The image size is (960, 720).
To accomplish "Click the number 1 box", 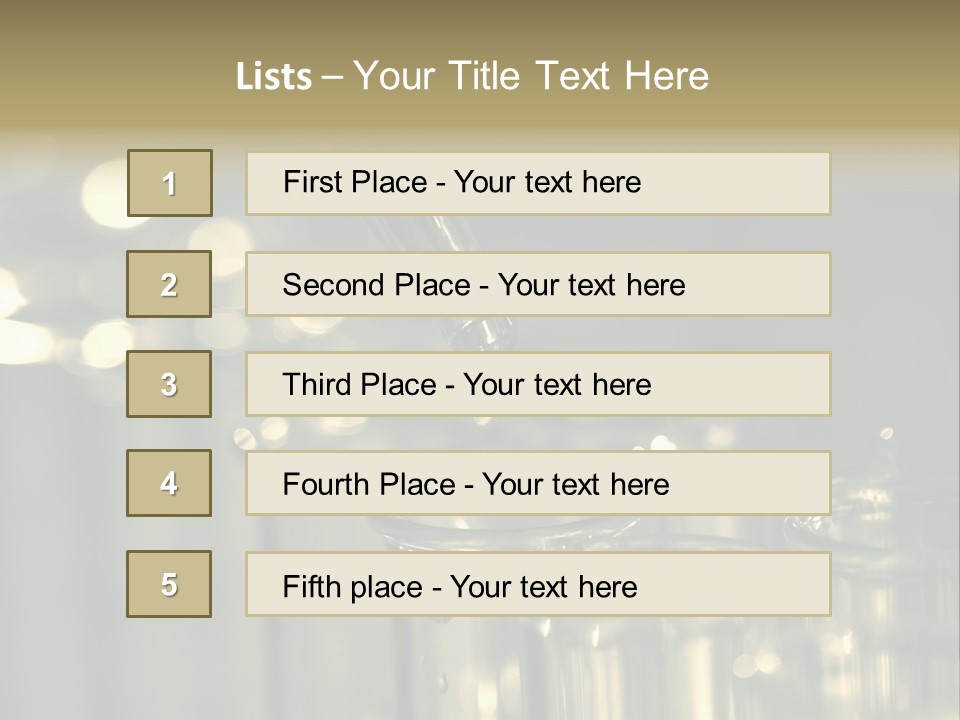I will [x=169, y=183].
